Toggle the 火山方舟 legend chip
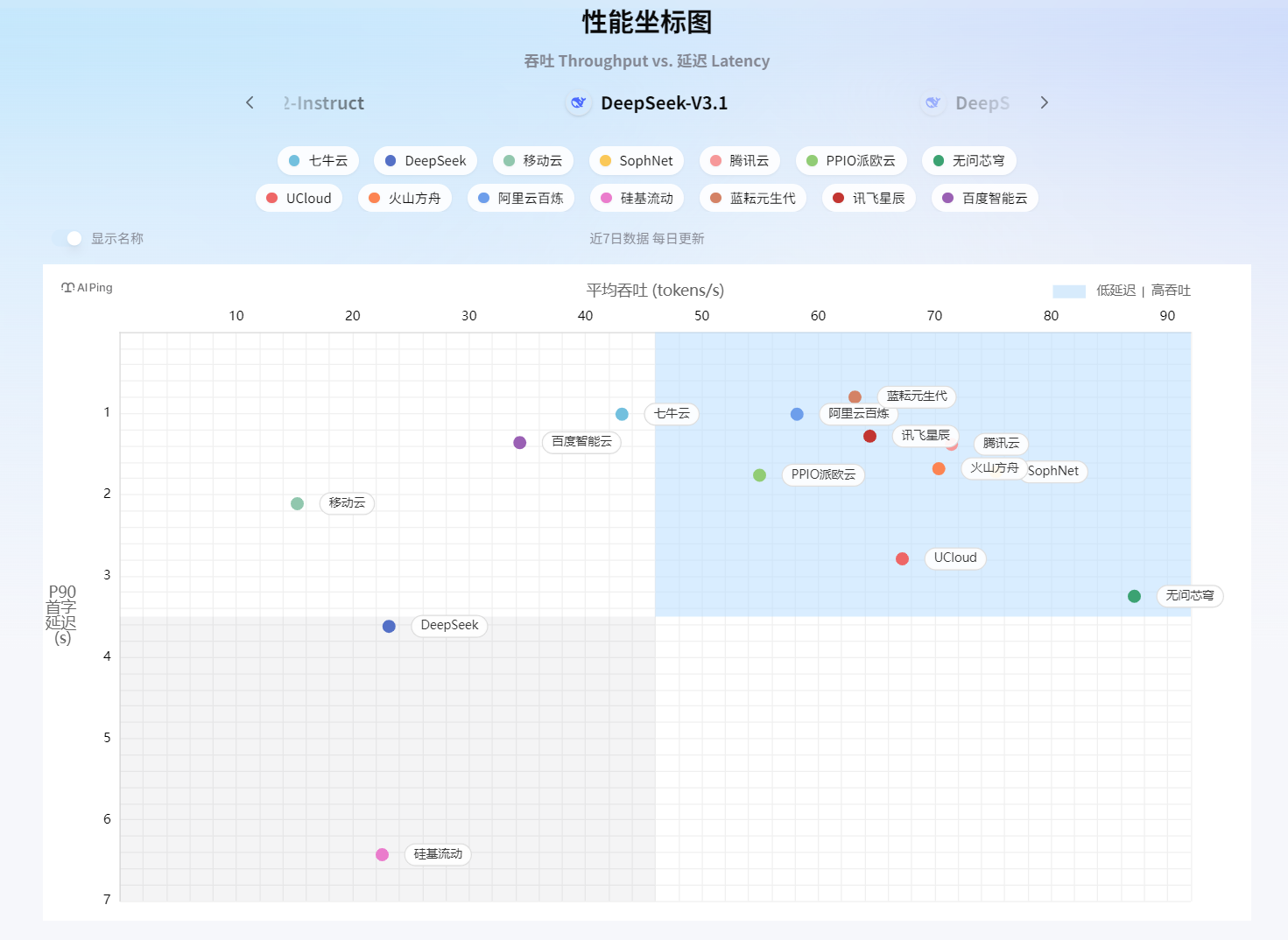Image resolution: width=1288 pixels, height=940 pixels. 405,199
